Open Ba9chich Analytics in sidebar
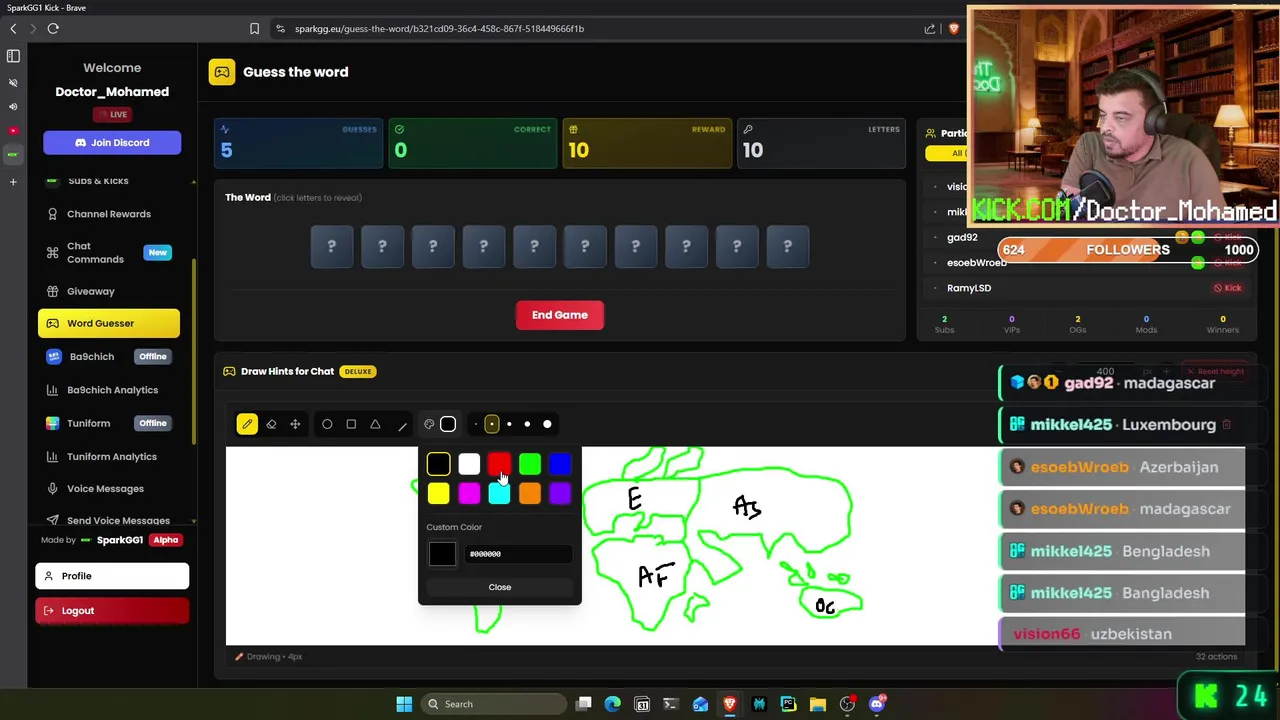Image resolution: width=1280 pixels, height=720 pixels. pos(109,390)
